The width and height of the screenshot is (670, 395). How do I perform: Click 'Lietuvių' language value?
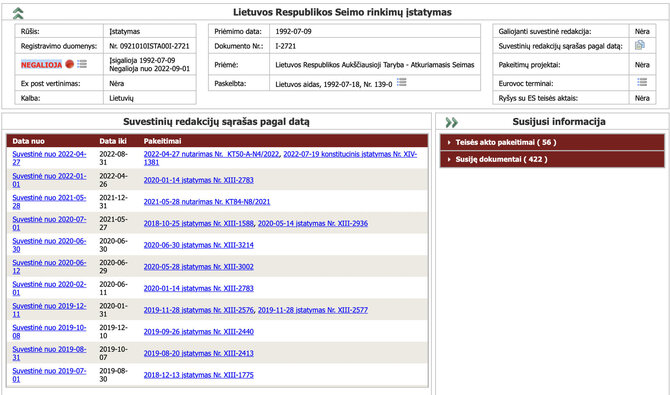point(121,98)
